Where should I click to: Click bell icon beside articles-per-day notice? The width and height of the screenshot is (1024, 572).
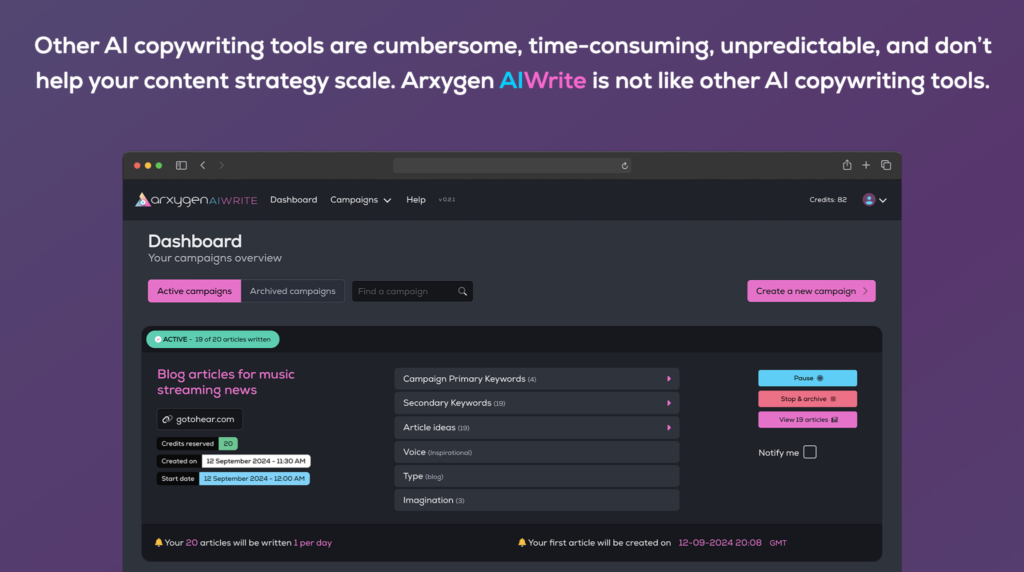pyautogui.click(x=158, y=543)
